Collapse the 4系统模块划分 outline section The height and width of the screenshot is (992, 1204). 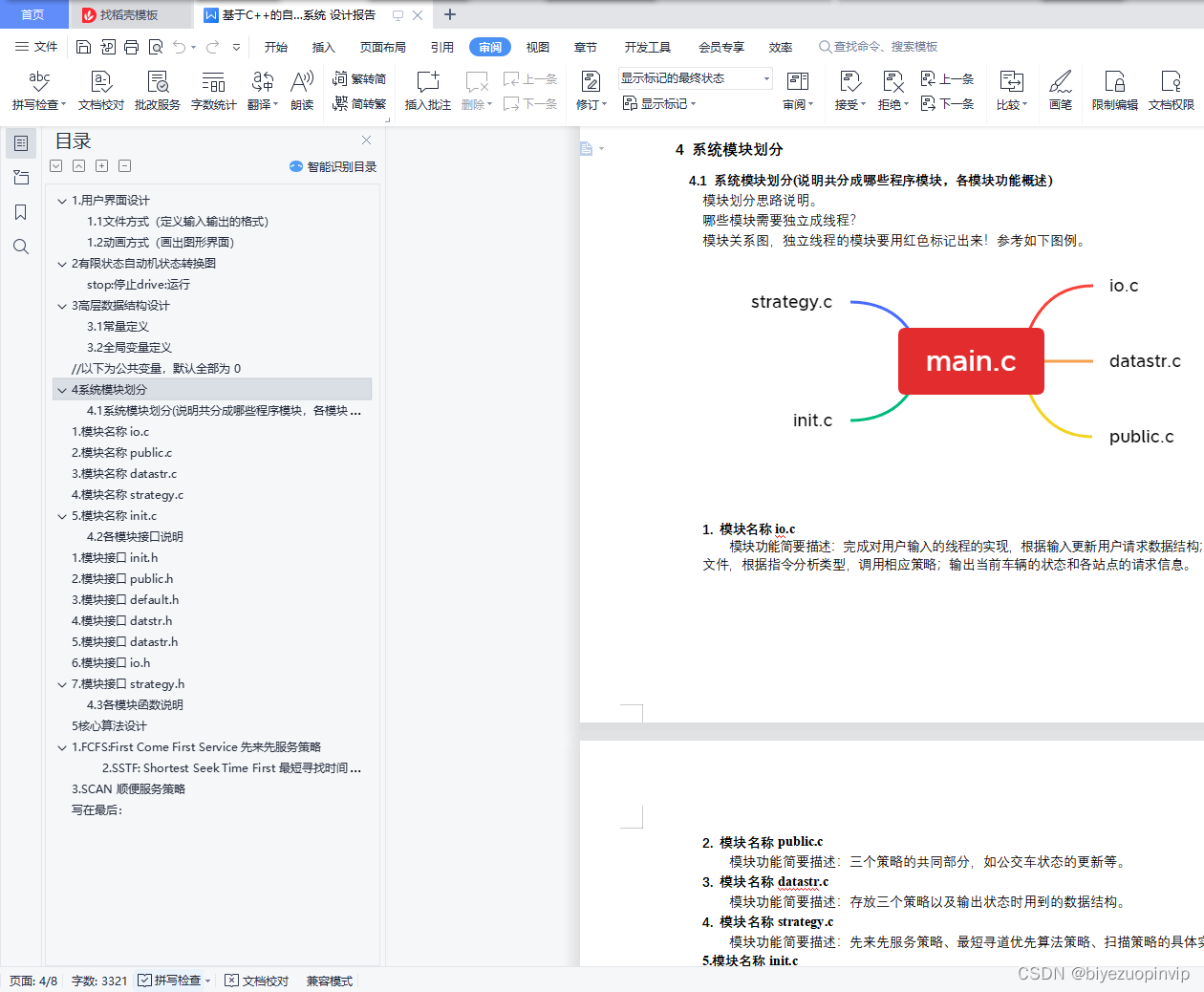[x=61, y=389]
